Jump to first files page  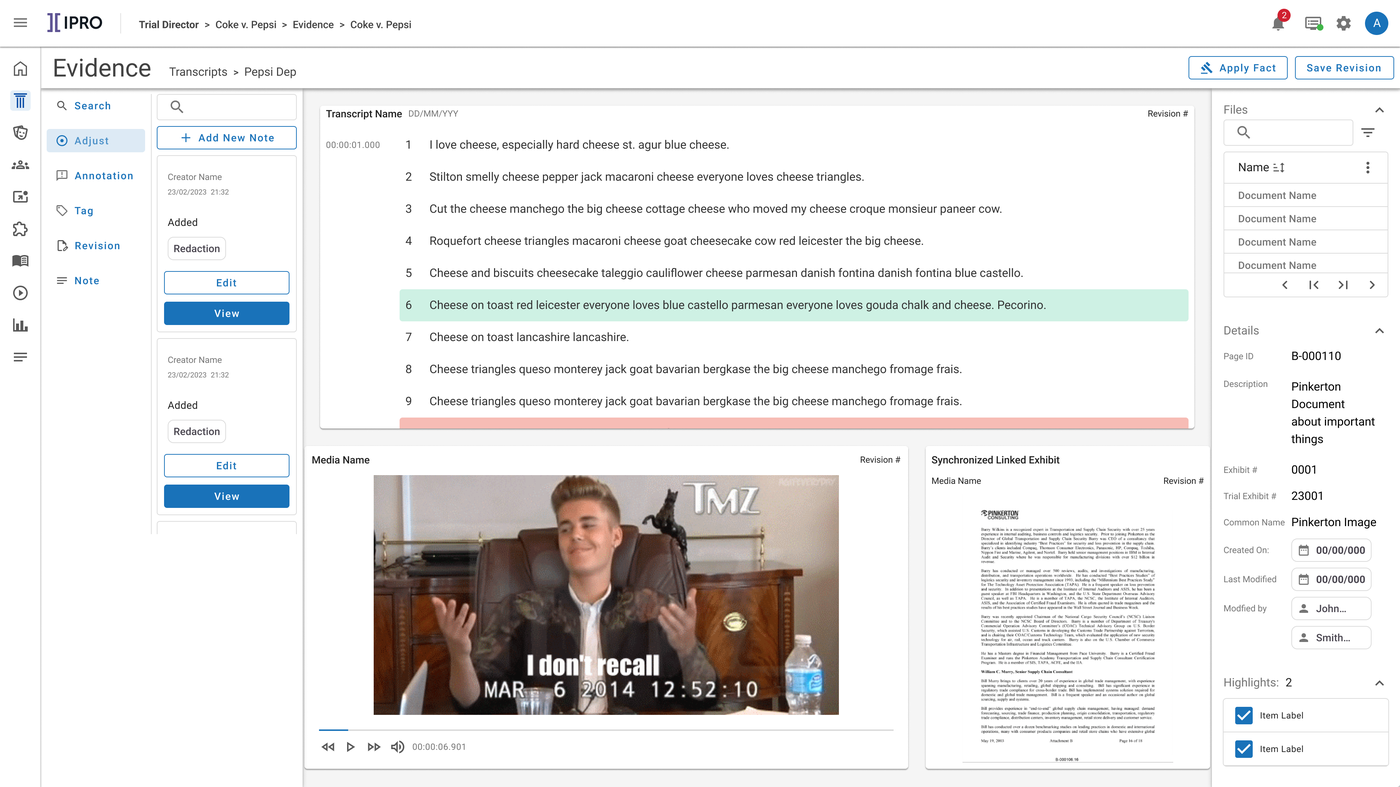(1314, 285)
